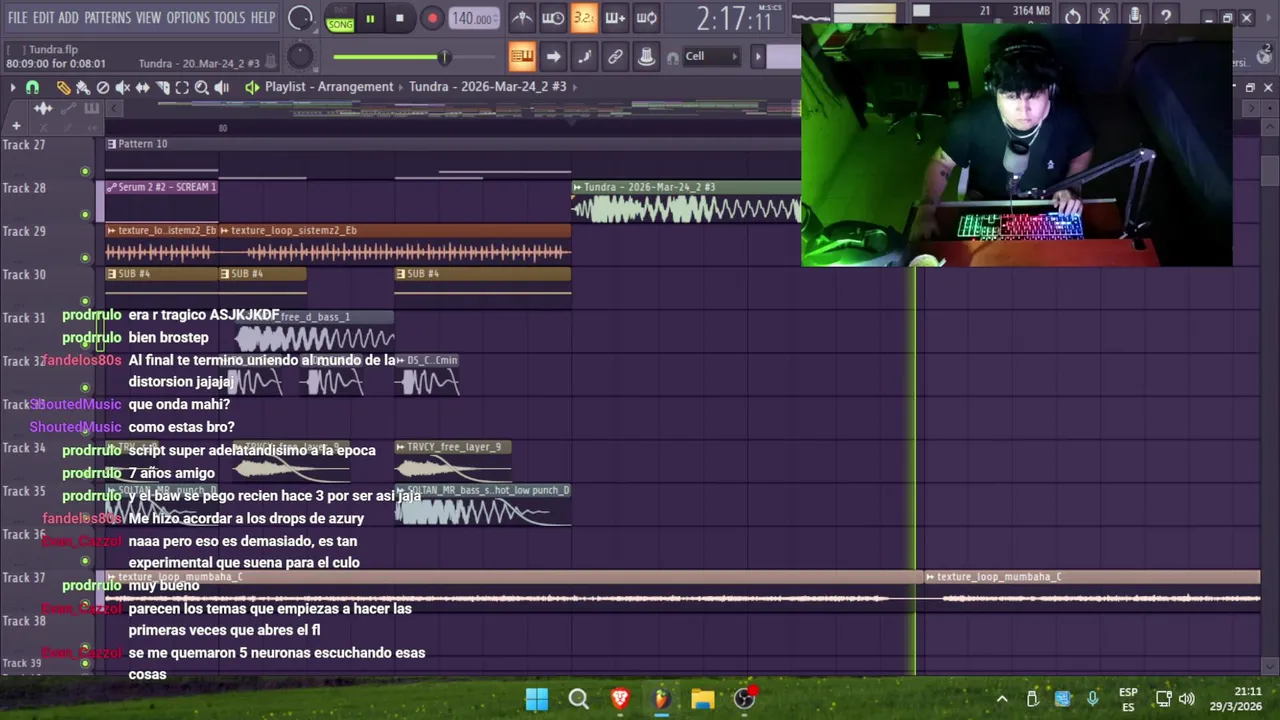This screenshot has width=1280, height=720.
Task: Open Tundra - 2026-Mar-24_2 #3 clip selector
Action: [x=488, y=87]
